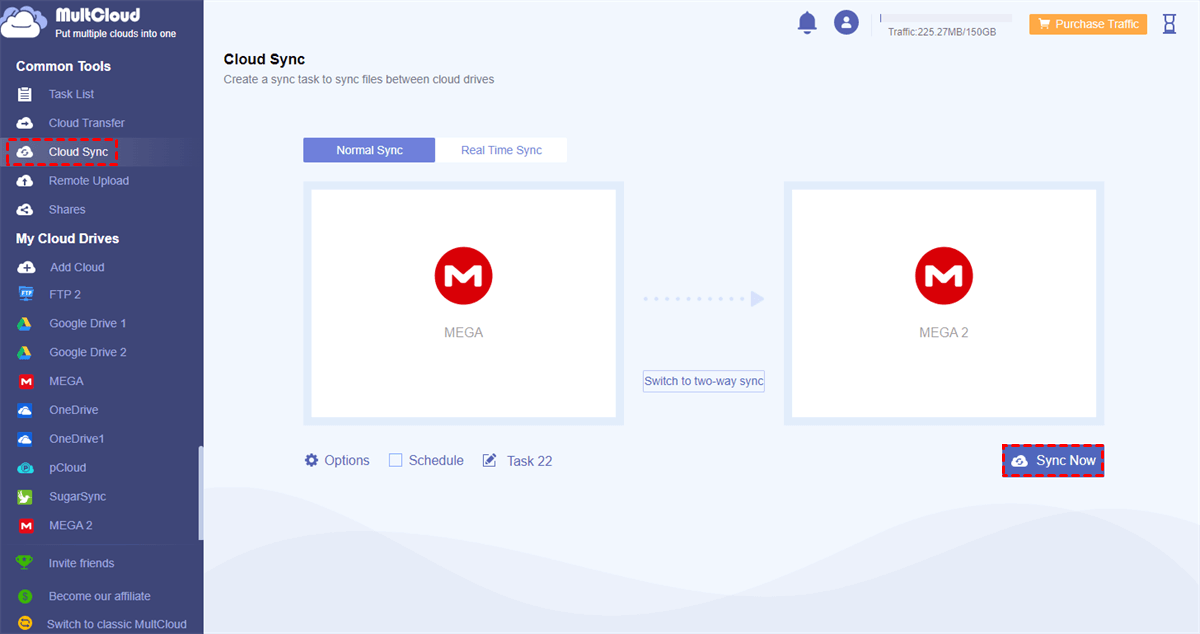Click the Options gear icon
Viewport: 1200px width, 634px height.
click(311, 460)
